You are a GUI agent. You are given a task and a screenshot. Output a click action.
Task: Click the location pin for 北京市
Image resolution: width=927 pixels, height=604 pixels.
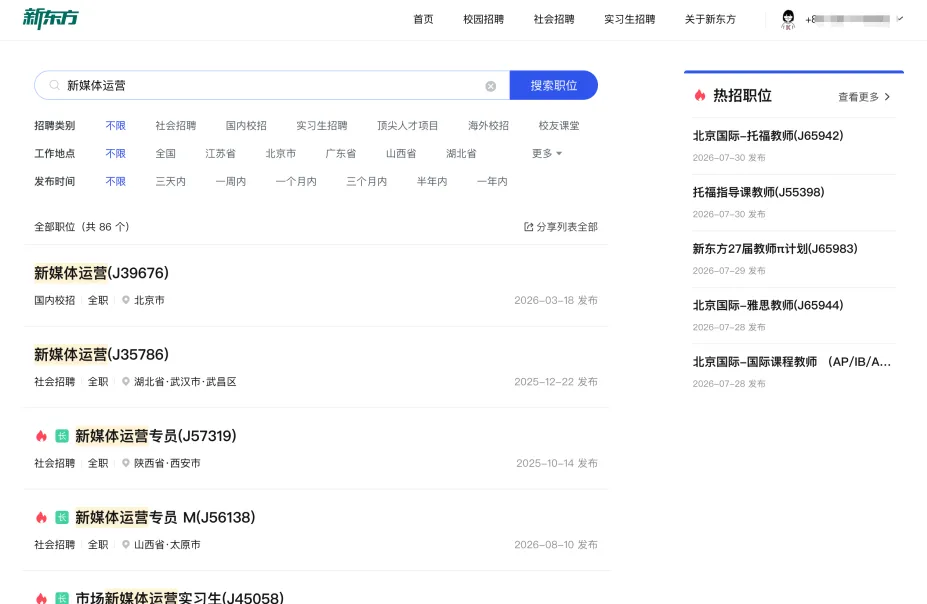(x=125, y=300)
